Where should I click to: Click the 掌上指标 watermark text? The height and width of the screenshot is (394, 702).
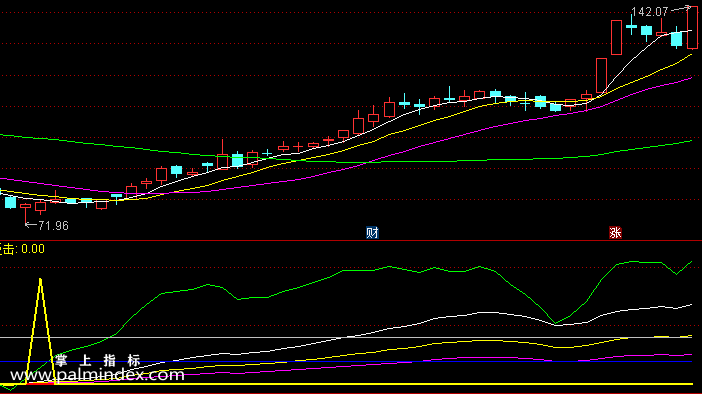(x=98, y=360)
